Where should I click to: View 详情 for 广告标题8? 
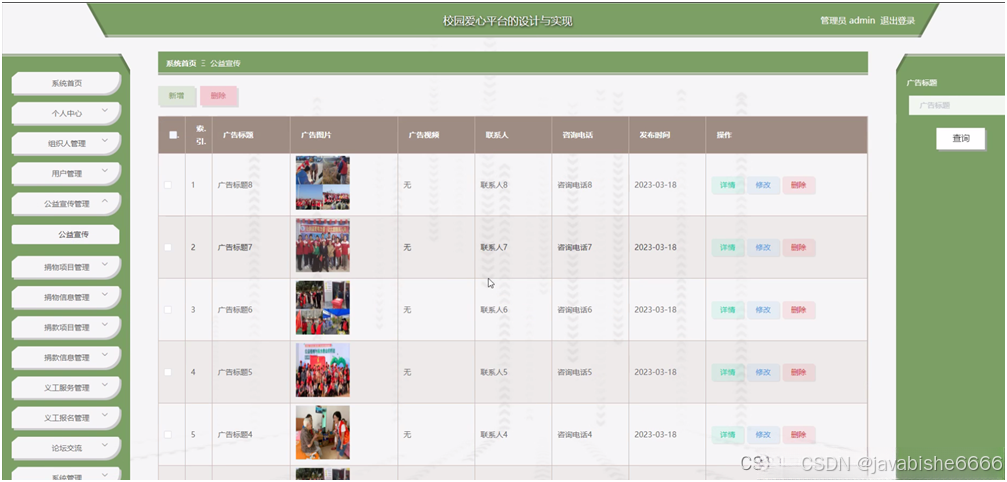tap(728, 185)
